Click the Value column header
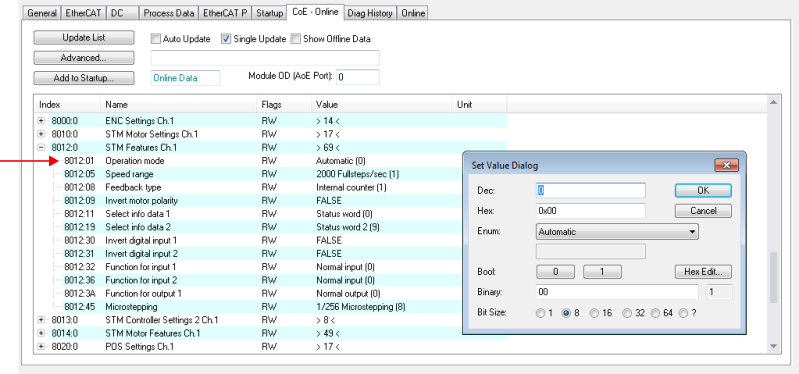799x374 pixels. 382,104
